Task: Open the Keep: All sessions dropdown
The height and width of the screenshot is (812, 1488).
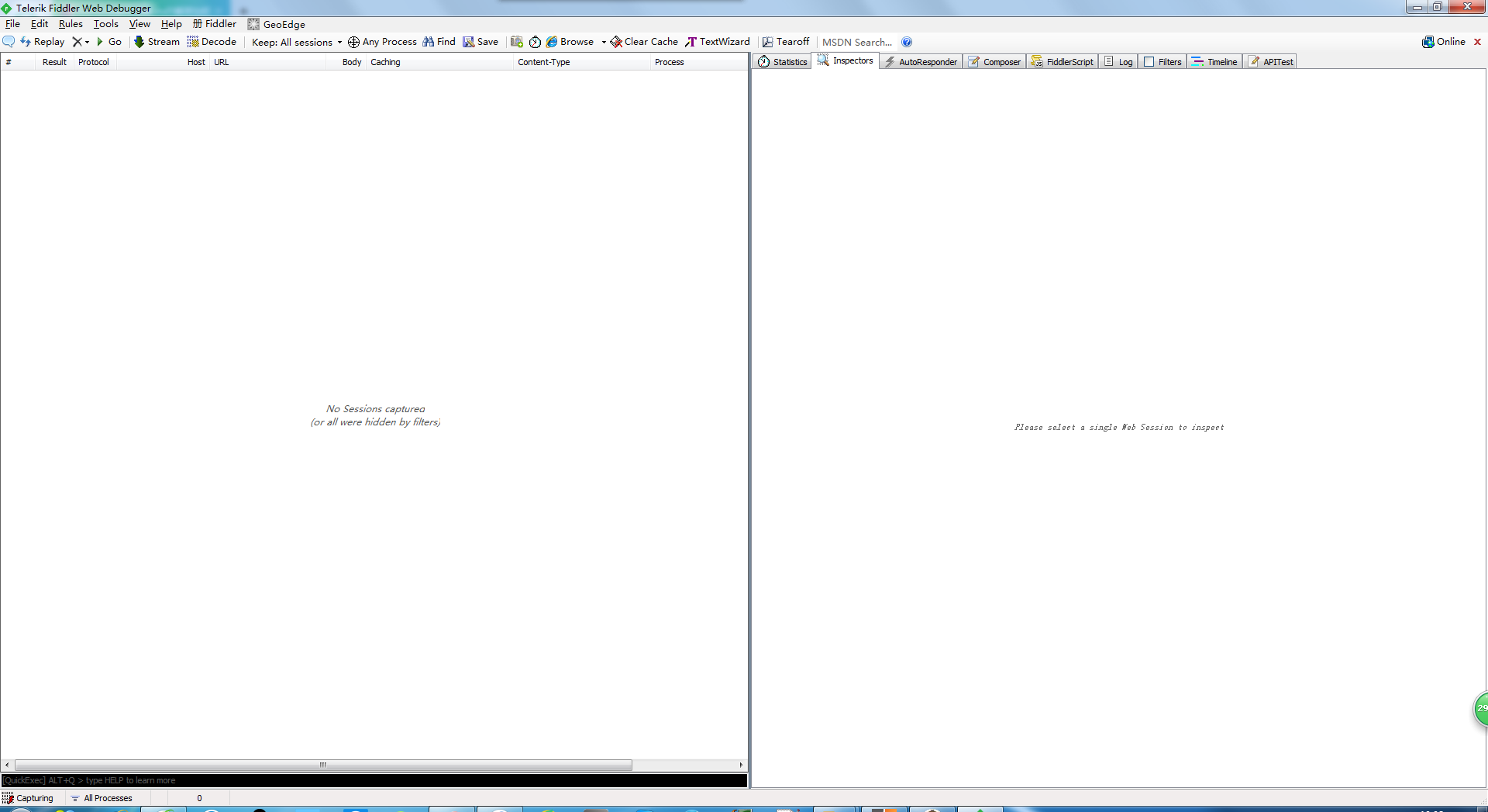Action: pyautogui.click(x=297, y=42)
